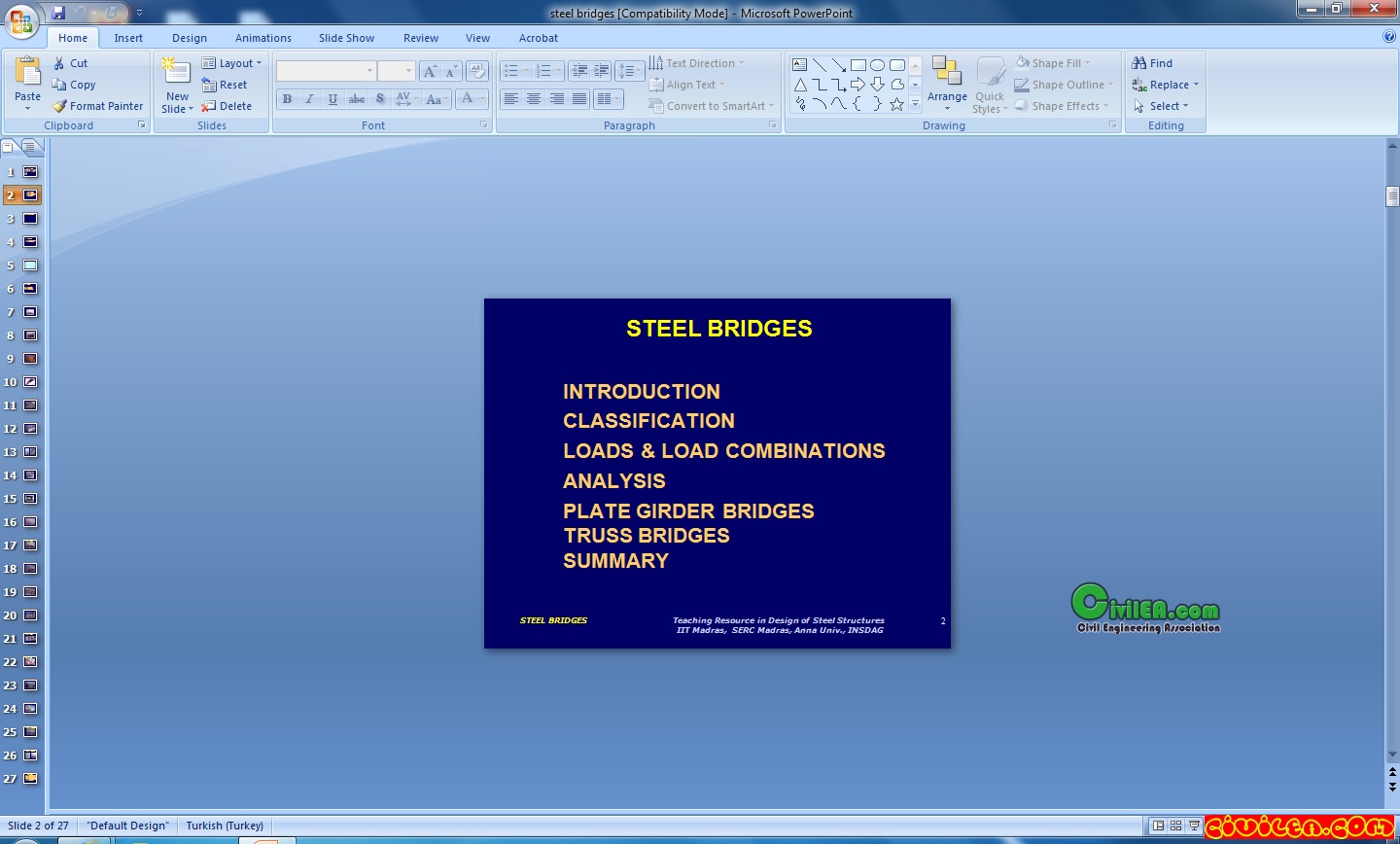1400x844 pixels.
Task: Open the font color picker
Action: coord(472,99)
